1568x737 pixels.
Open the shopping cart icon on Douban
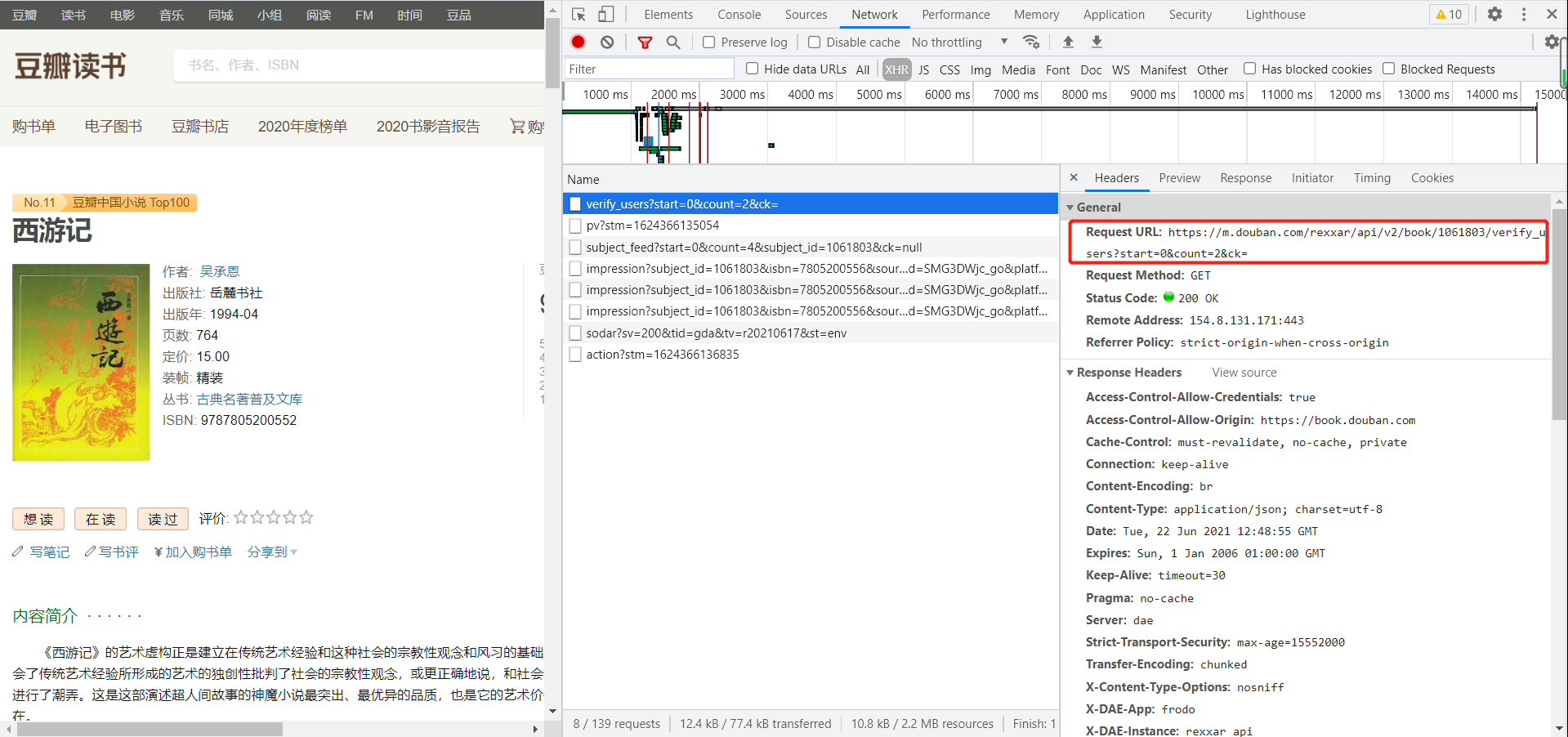coord(517,126)
